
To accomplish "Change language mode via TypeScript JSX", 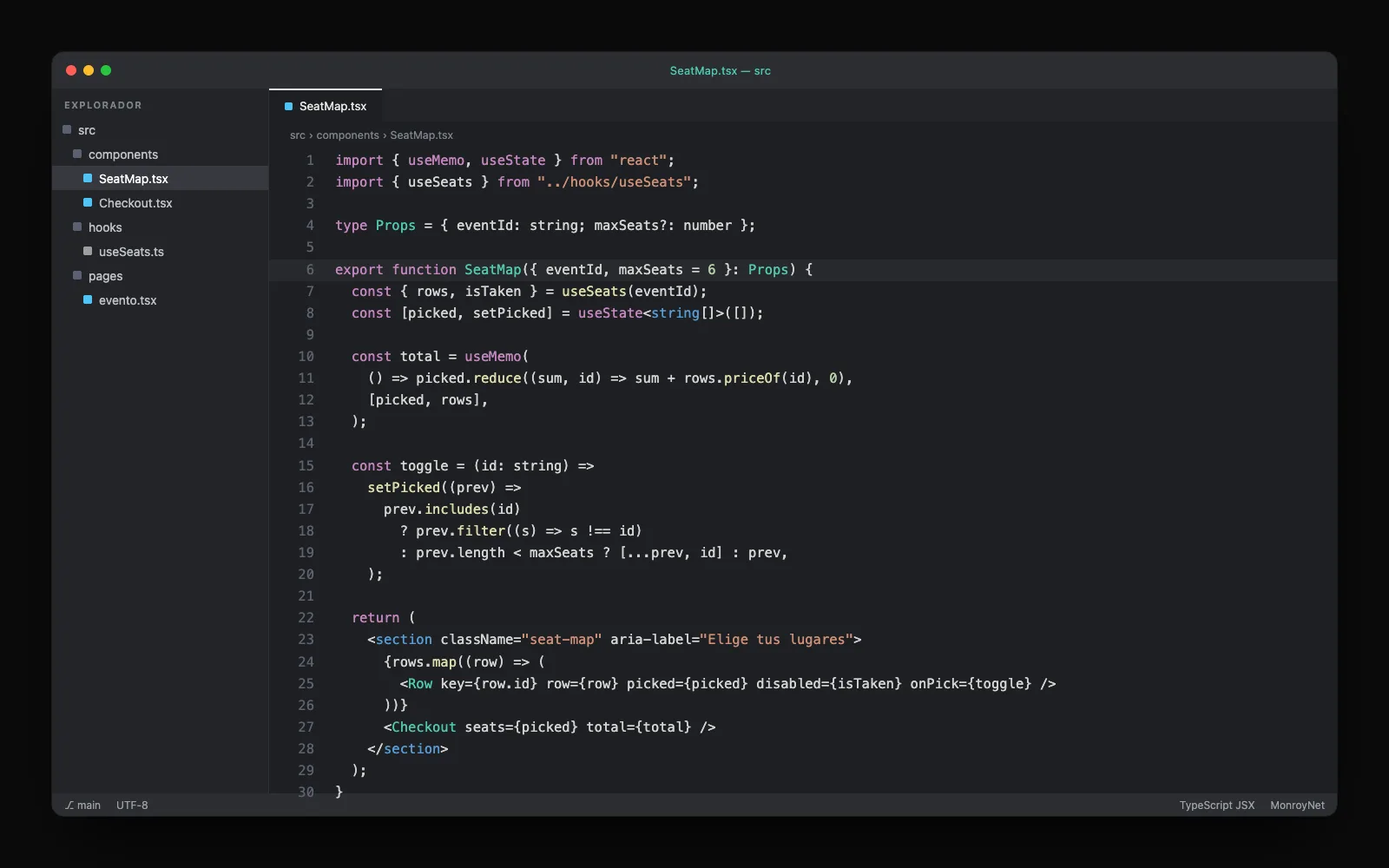I will point(1216,806).
